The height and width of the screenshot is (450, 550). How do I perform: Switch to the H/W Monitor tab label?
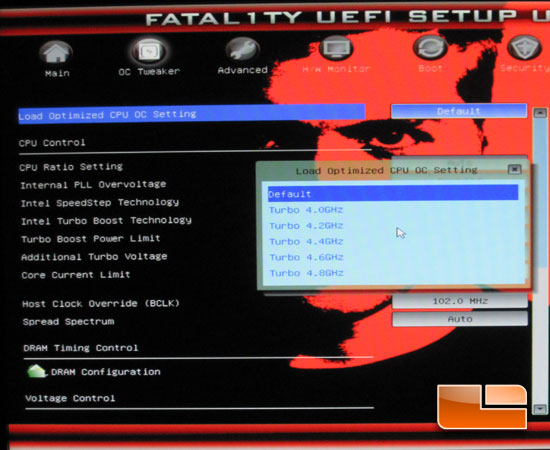(x=336, y=69)
